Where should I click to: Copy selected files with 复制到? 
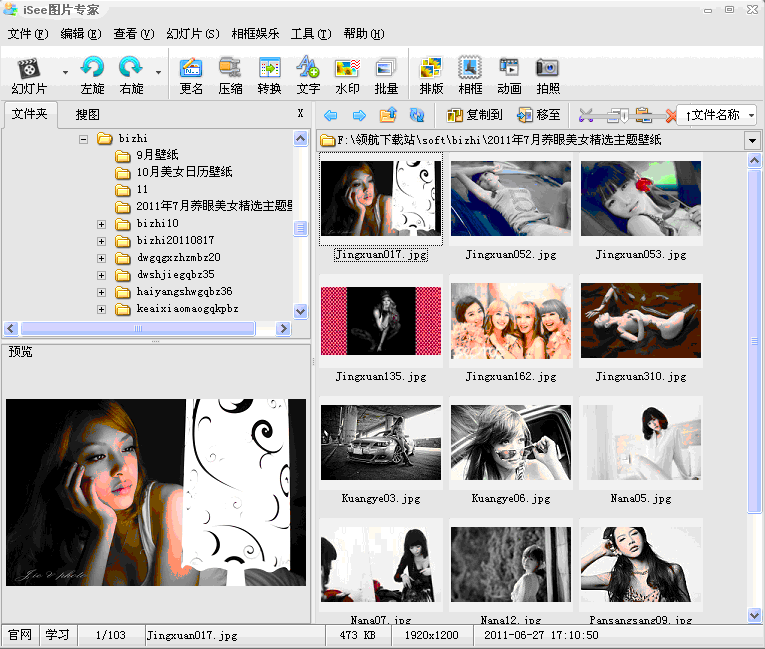(x=474, y=115)
